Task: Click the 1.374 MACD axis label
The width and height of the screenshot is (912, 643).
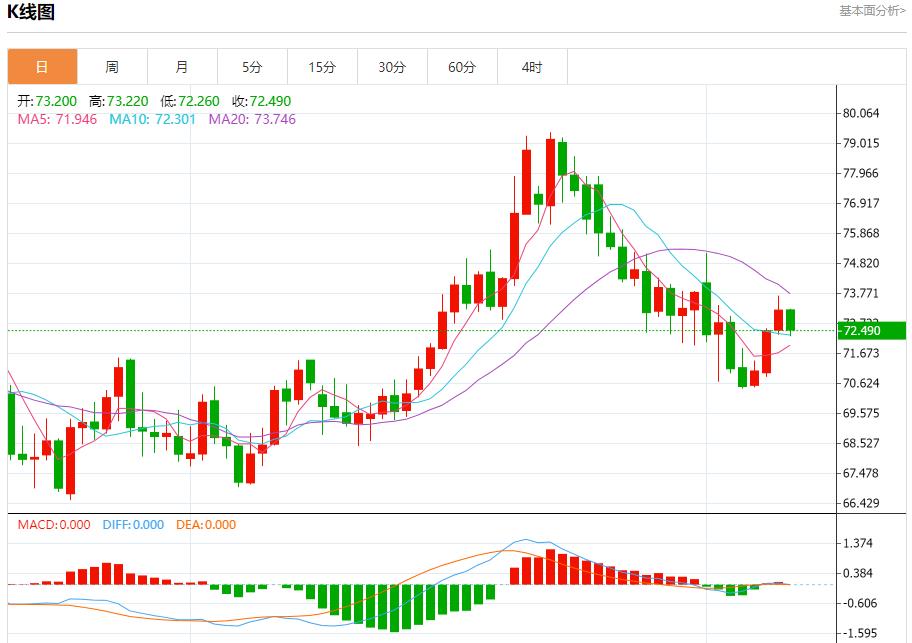Action: click(x=859, y=543)
